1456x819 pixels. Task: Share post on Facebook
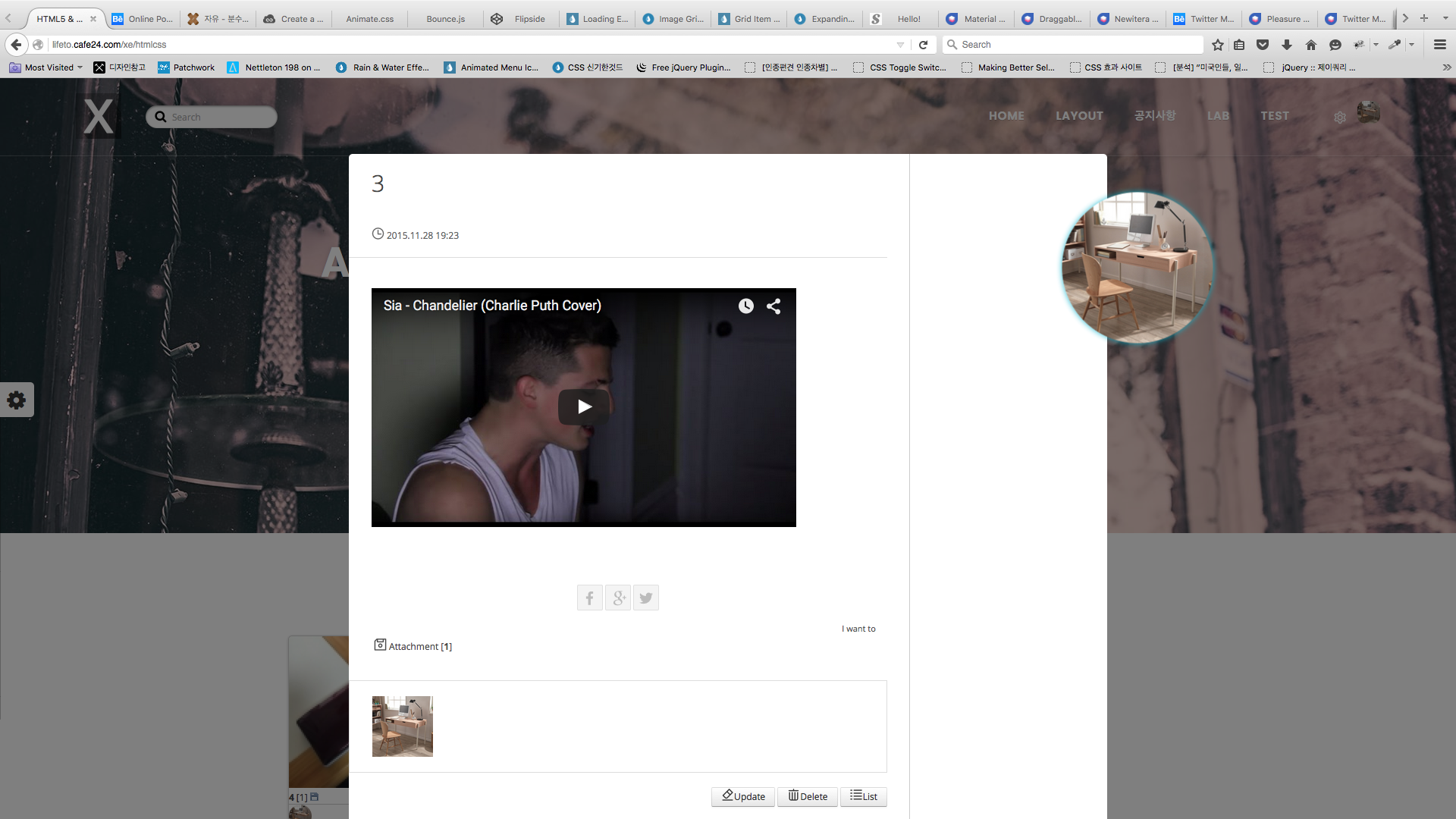click(590, 598)
